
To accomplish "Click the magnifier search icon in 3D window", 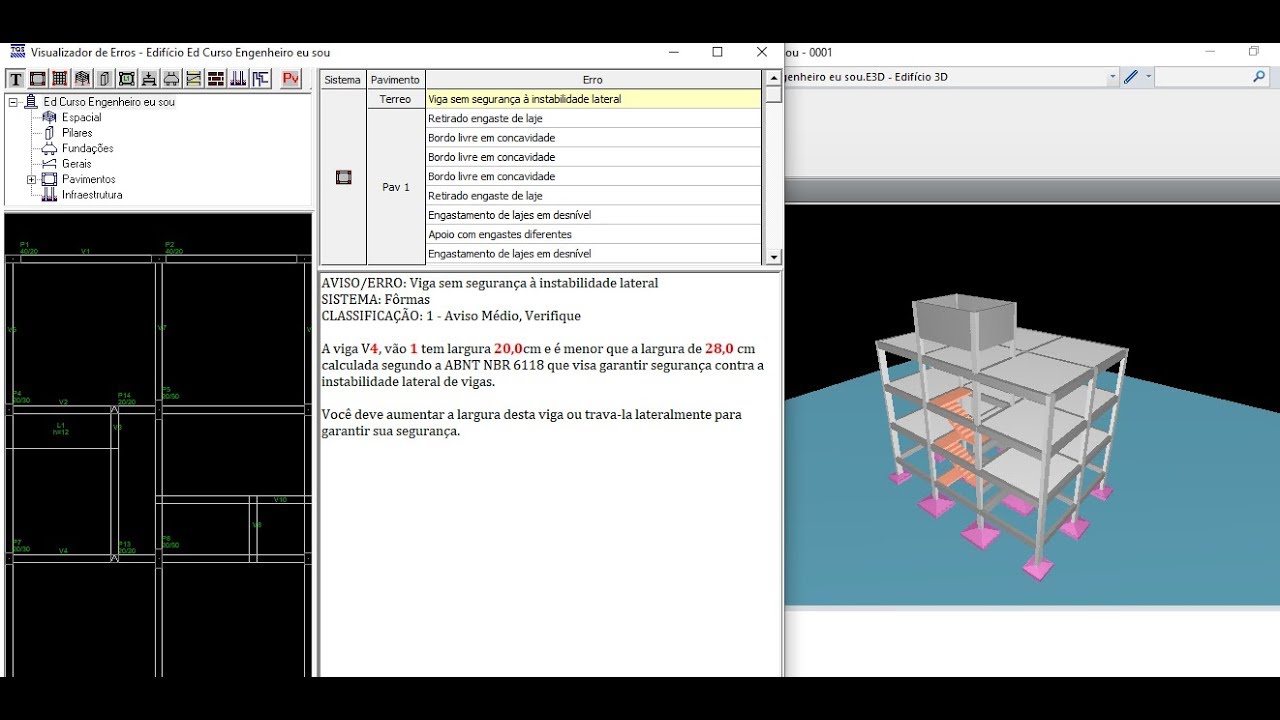I will click(x=1259, y=77).
